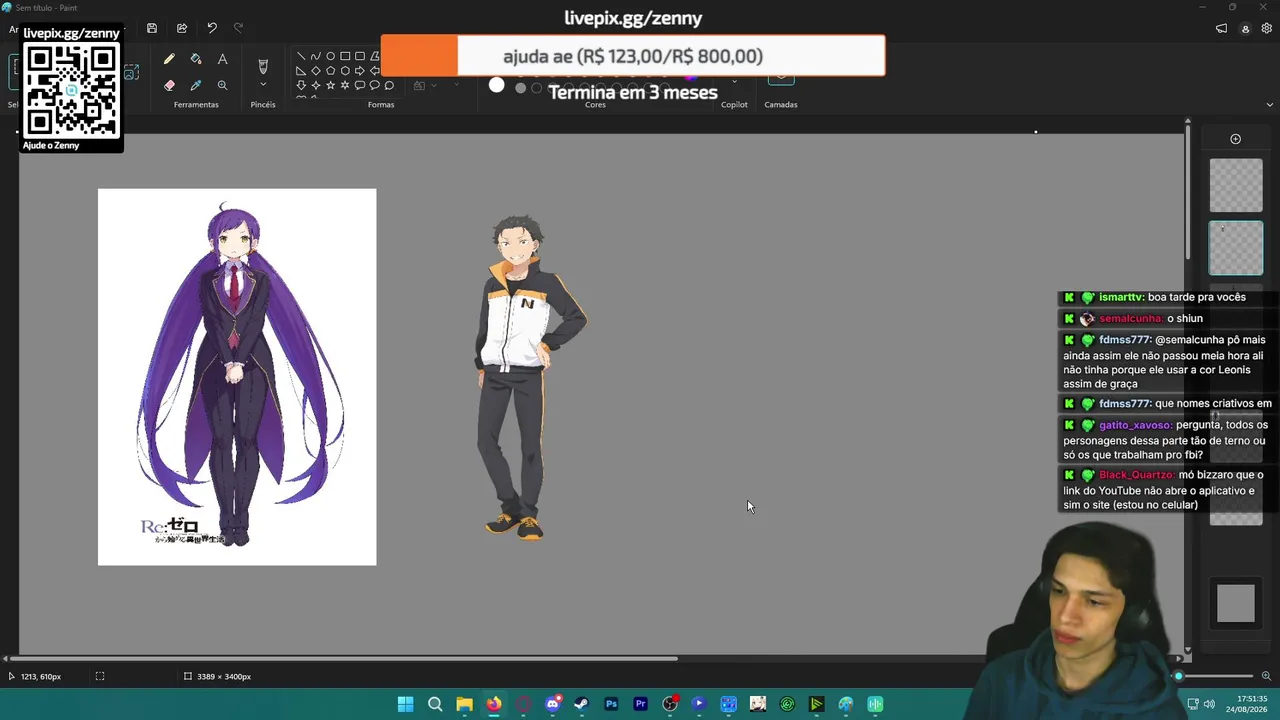
Task: Click the volume icon in system tray
Action: click(1209, 704)
